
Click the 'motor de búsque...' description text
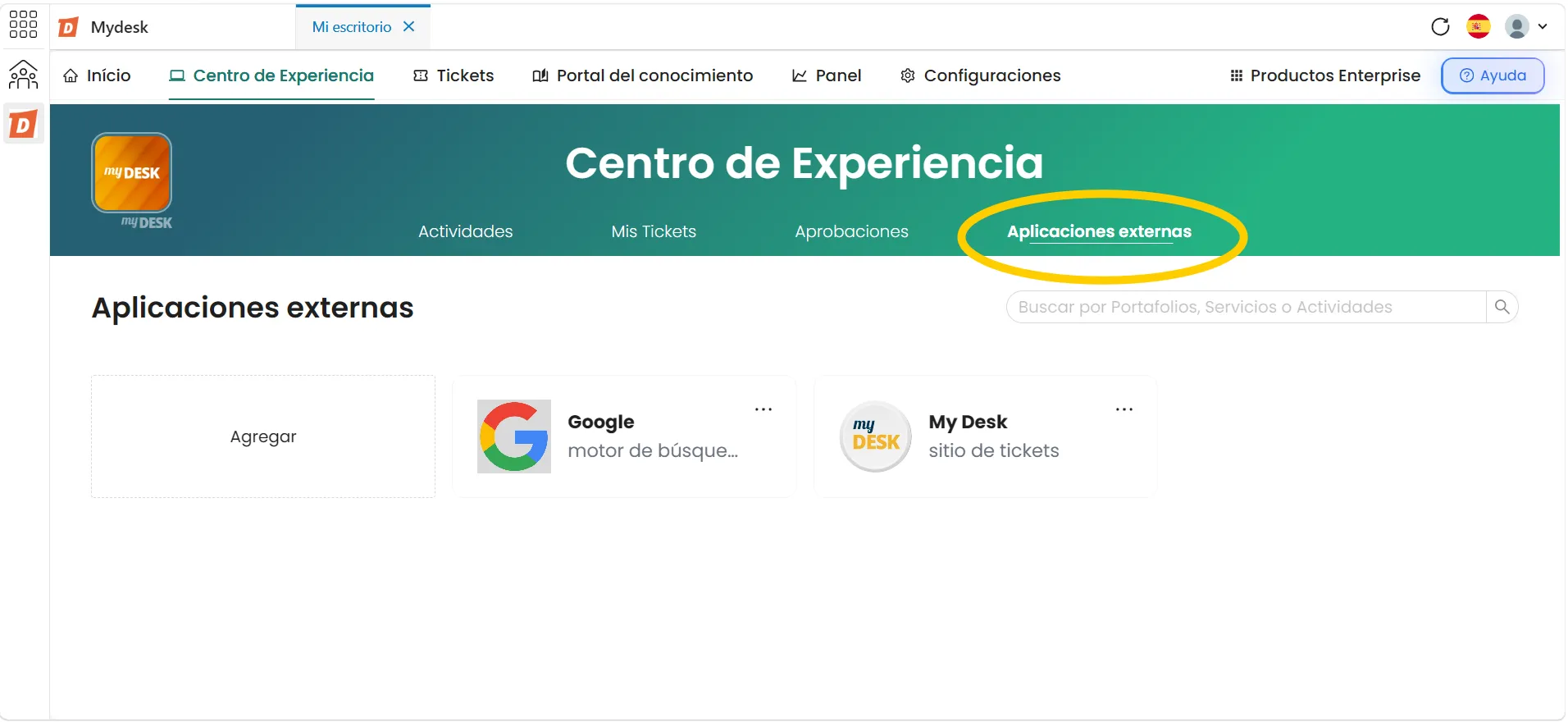tap(653, 450)
